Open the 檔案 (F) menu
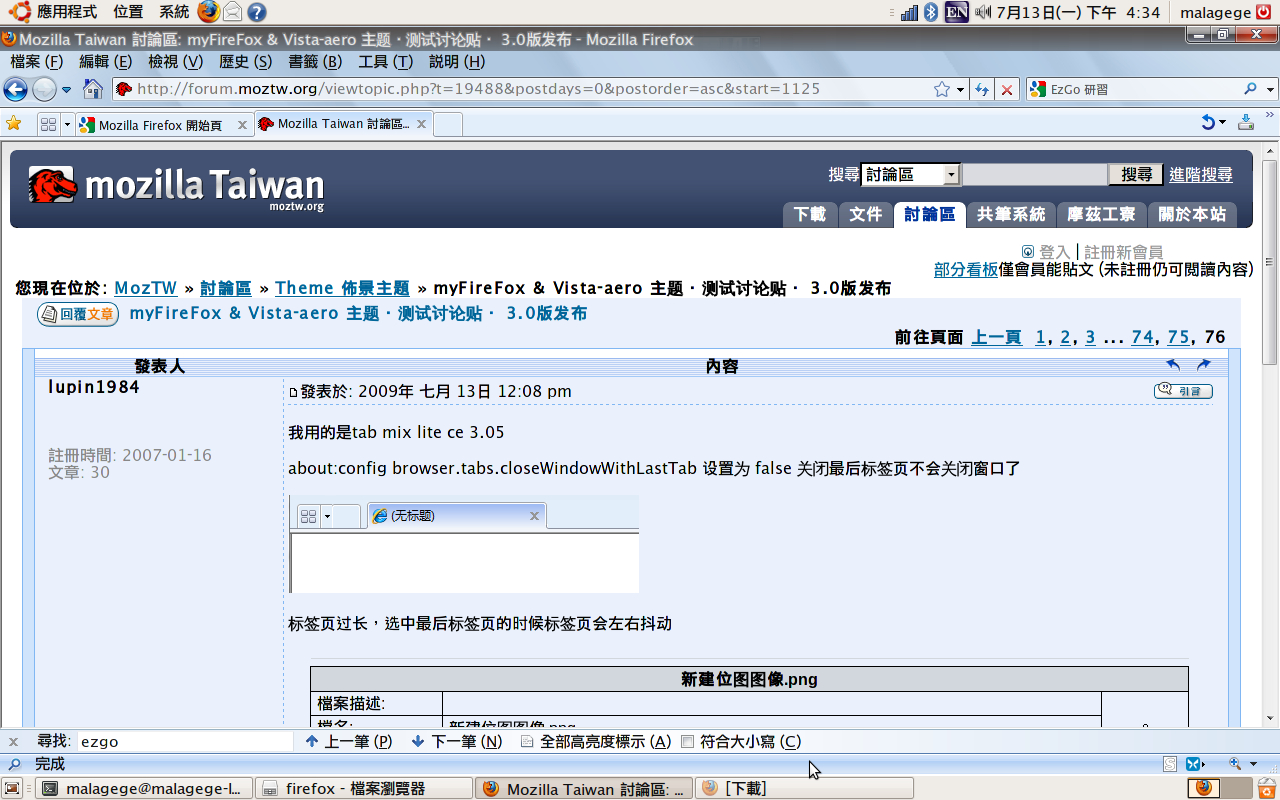The height and width of the screenshot is (800, 1280). click(x=36, y=62)
